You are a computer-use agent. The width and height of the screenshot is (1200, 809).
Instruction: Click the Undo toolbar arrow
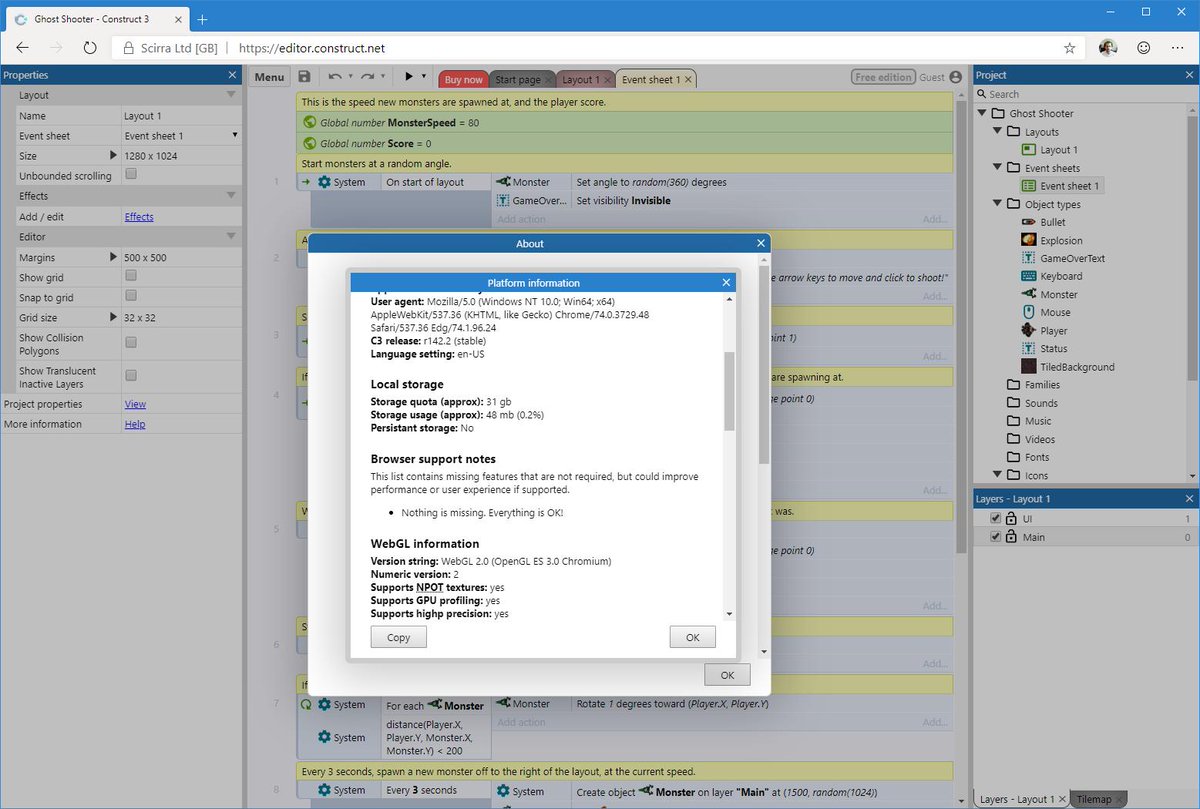point(334,77)
